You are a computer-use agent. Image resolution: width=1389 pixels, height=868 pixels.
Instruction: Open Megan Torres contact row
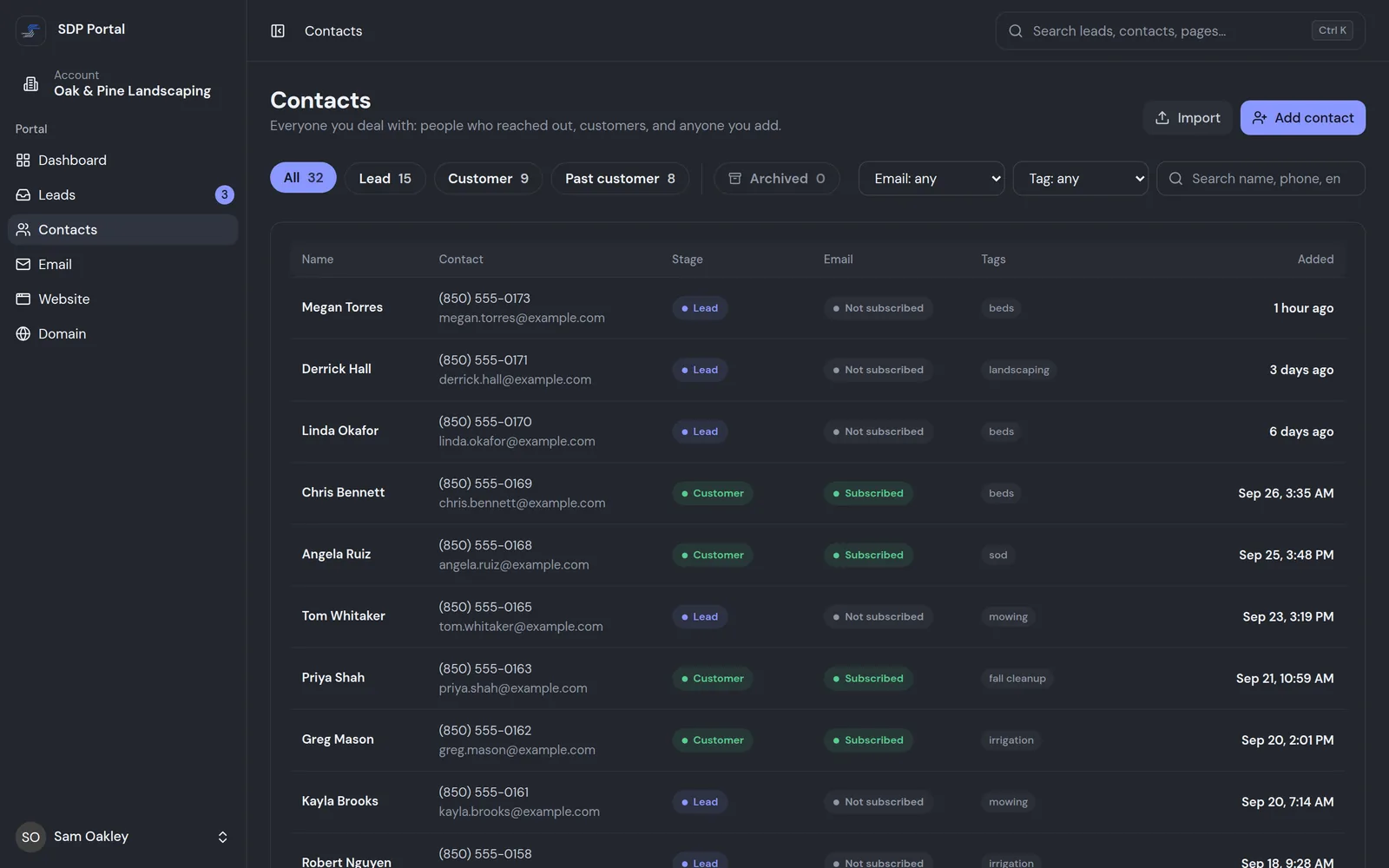[x=818, y=308]
